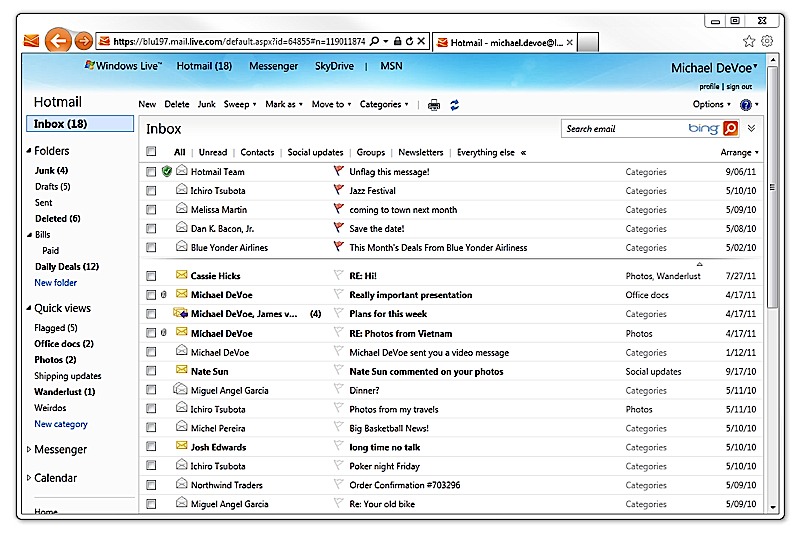Go back with the browser Back arrow
This screenshot has width=800, height=535.
point(58,40)
